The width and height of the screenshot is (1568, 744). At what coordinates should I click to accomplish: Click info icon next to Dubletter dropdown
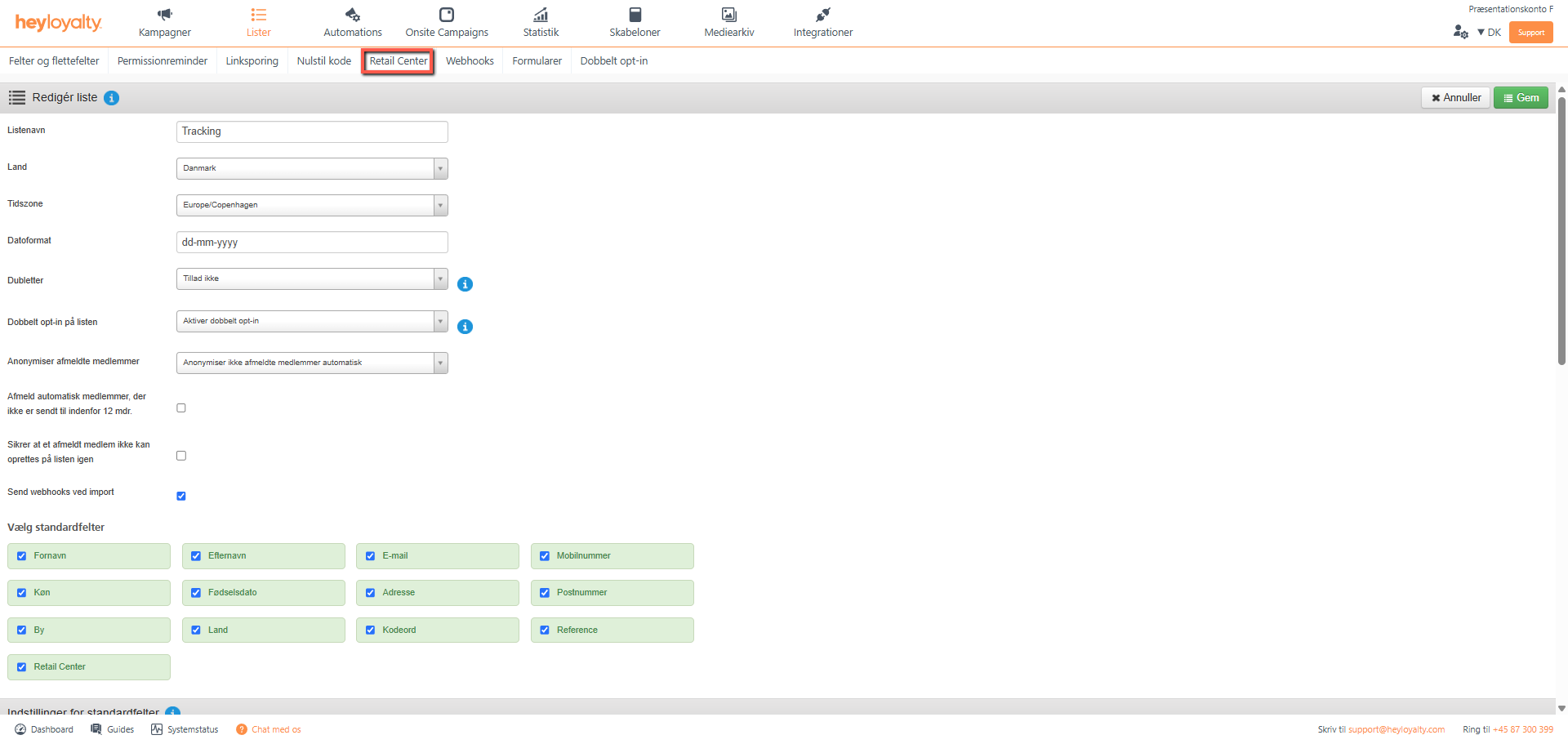pyautogui.click(x=465, y=284)
